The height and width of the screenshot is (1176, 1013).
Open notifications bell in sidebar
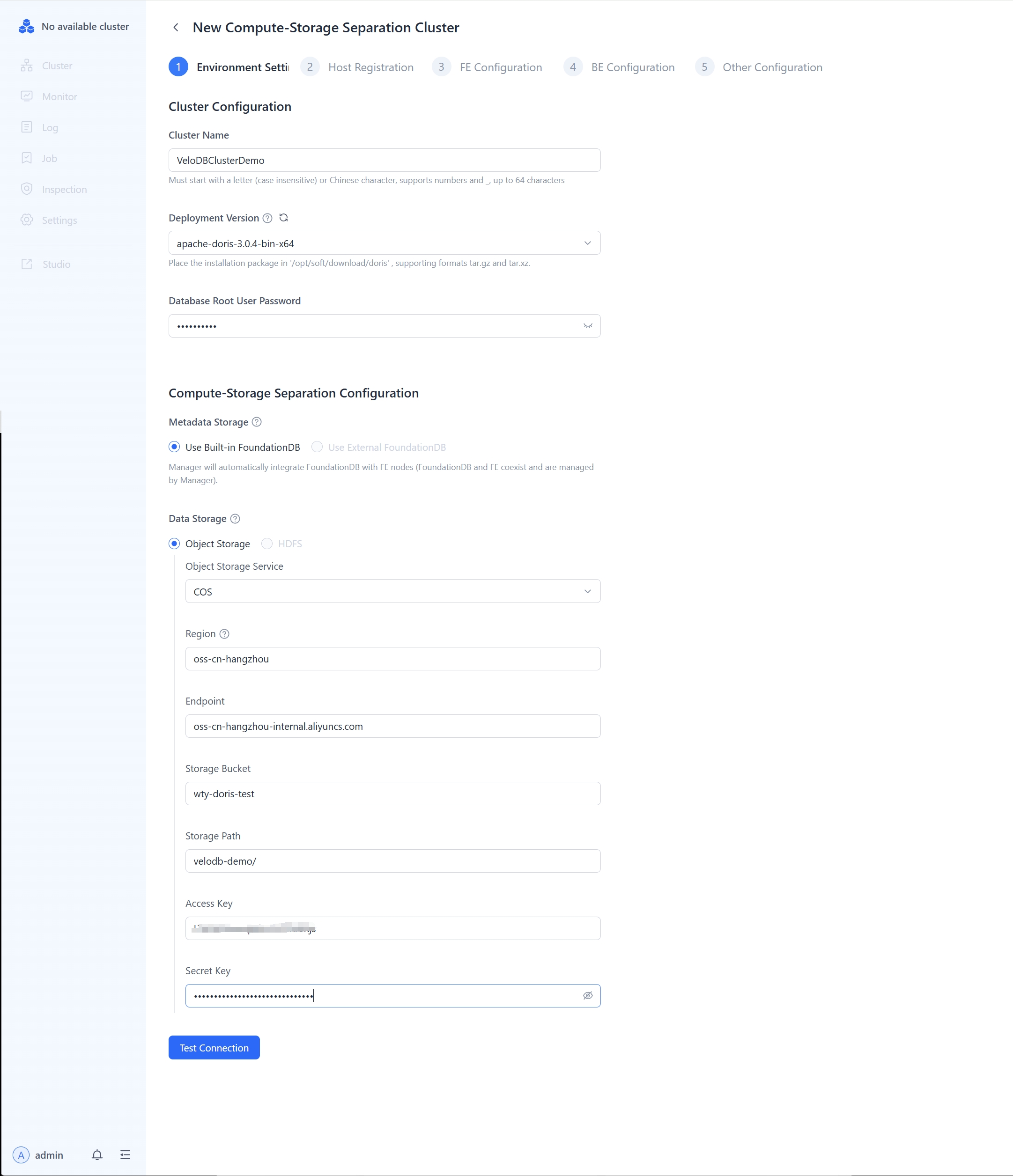tap(97, 1155)
